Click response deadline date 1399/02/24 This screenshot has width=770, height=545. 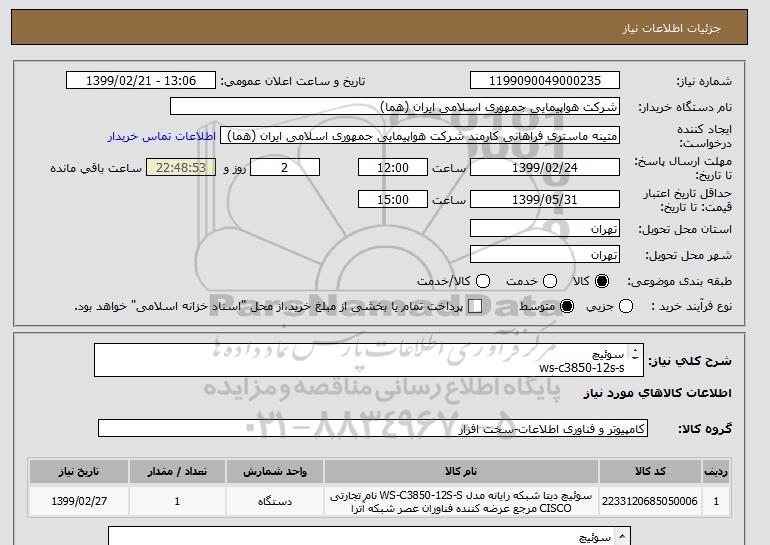click(x=545, y=167)
